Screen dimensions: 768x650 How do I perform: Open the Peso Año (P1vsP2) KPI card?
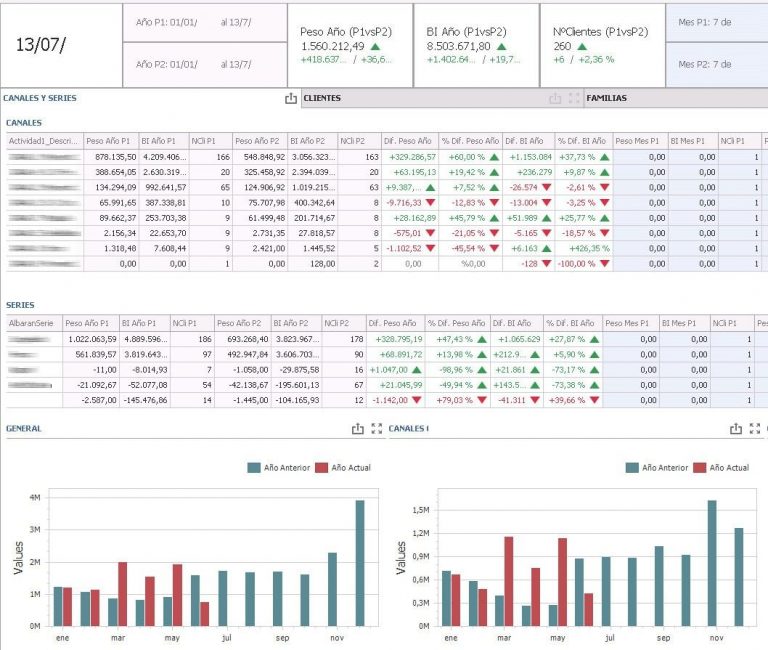coord(350,45)
